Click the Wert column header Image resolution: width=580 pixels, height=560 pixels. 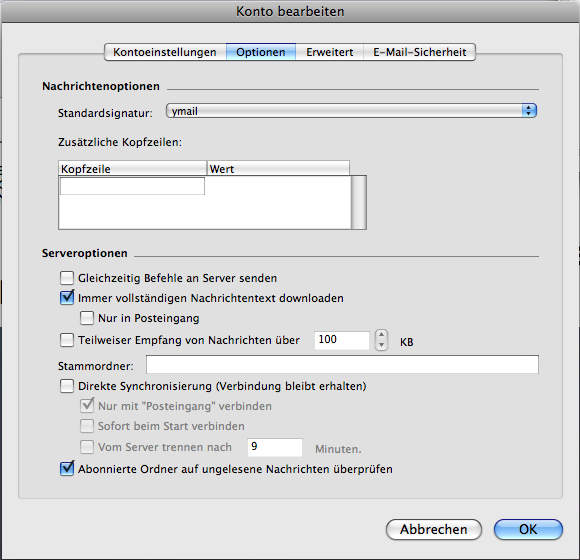coord(278,168)
